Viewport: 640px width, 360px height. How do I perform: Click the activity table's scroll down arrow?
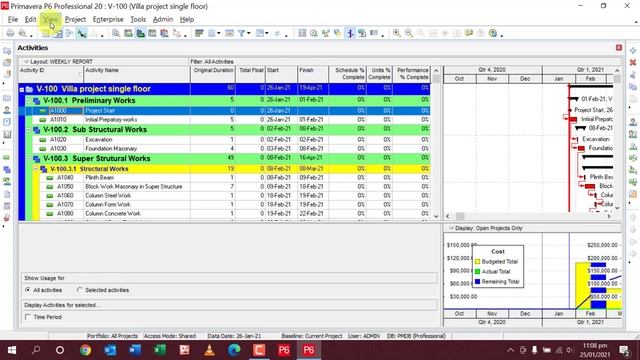436,216
